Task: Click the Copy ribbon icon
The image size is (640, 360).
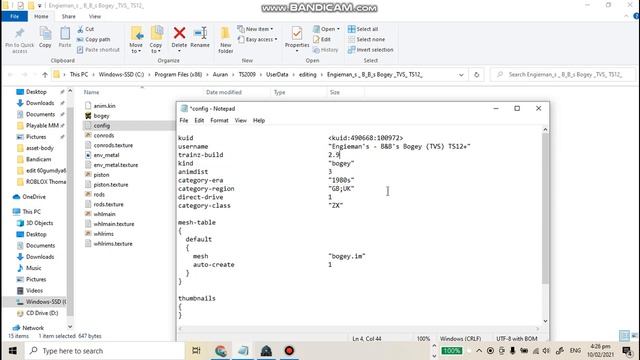Action: [45, 33]
